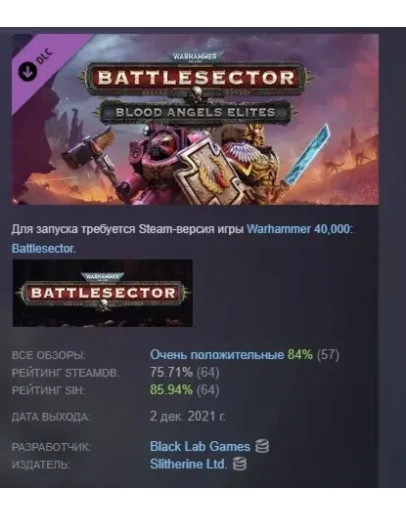Click the РЕЙТИНГ STEAMDB label
406x516 pixels.
65,373
